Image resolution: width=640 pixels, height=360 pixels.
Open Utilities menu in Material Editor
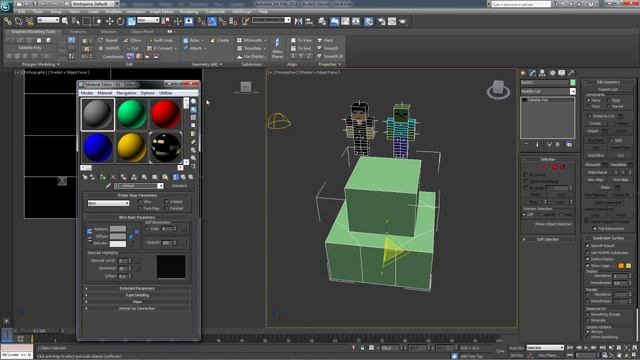(165, 93)
